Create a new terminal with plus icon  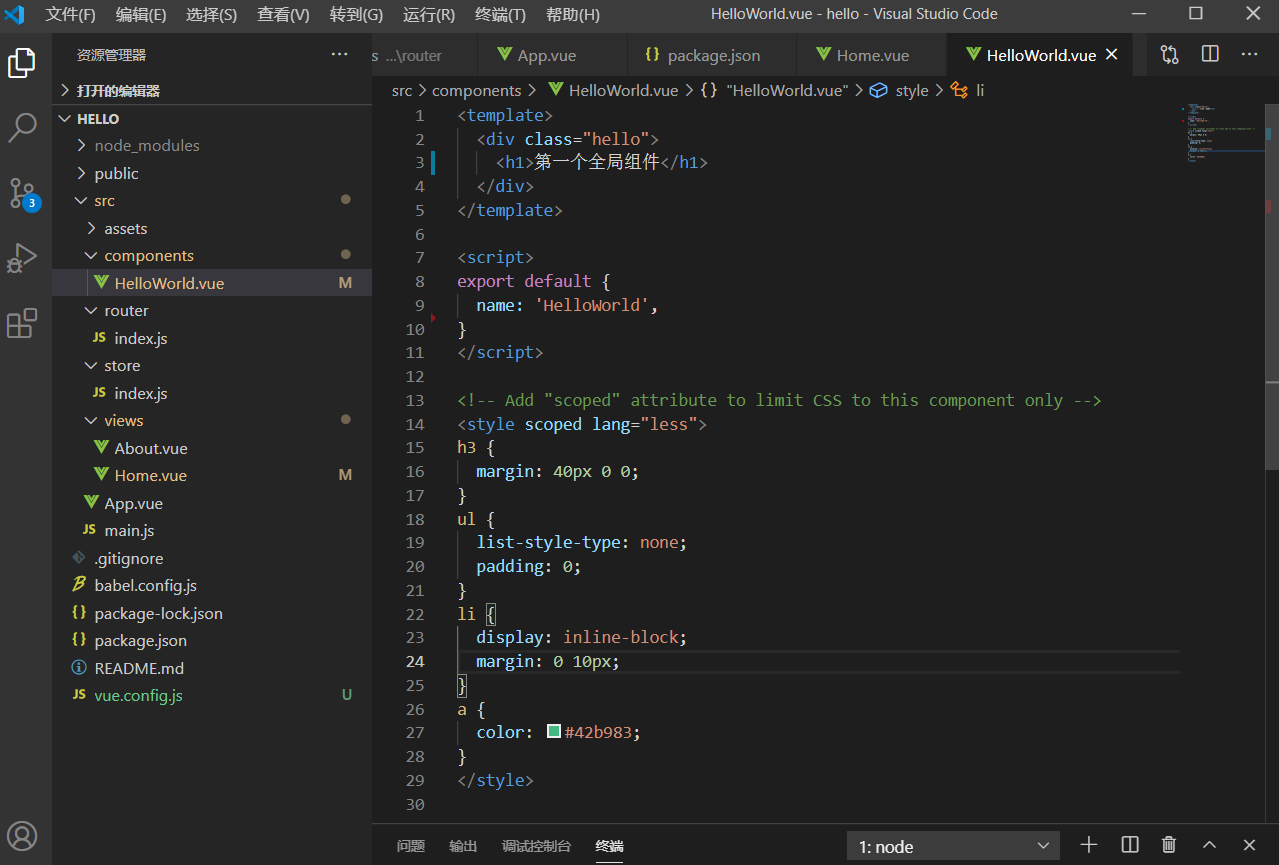coord(1089,845)
